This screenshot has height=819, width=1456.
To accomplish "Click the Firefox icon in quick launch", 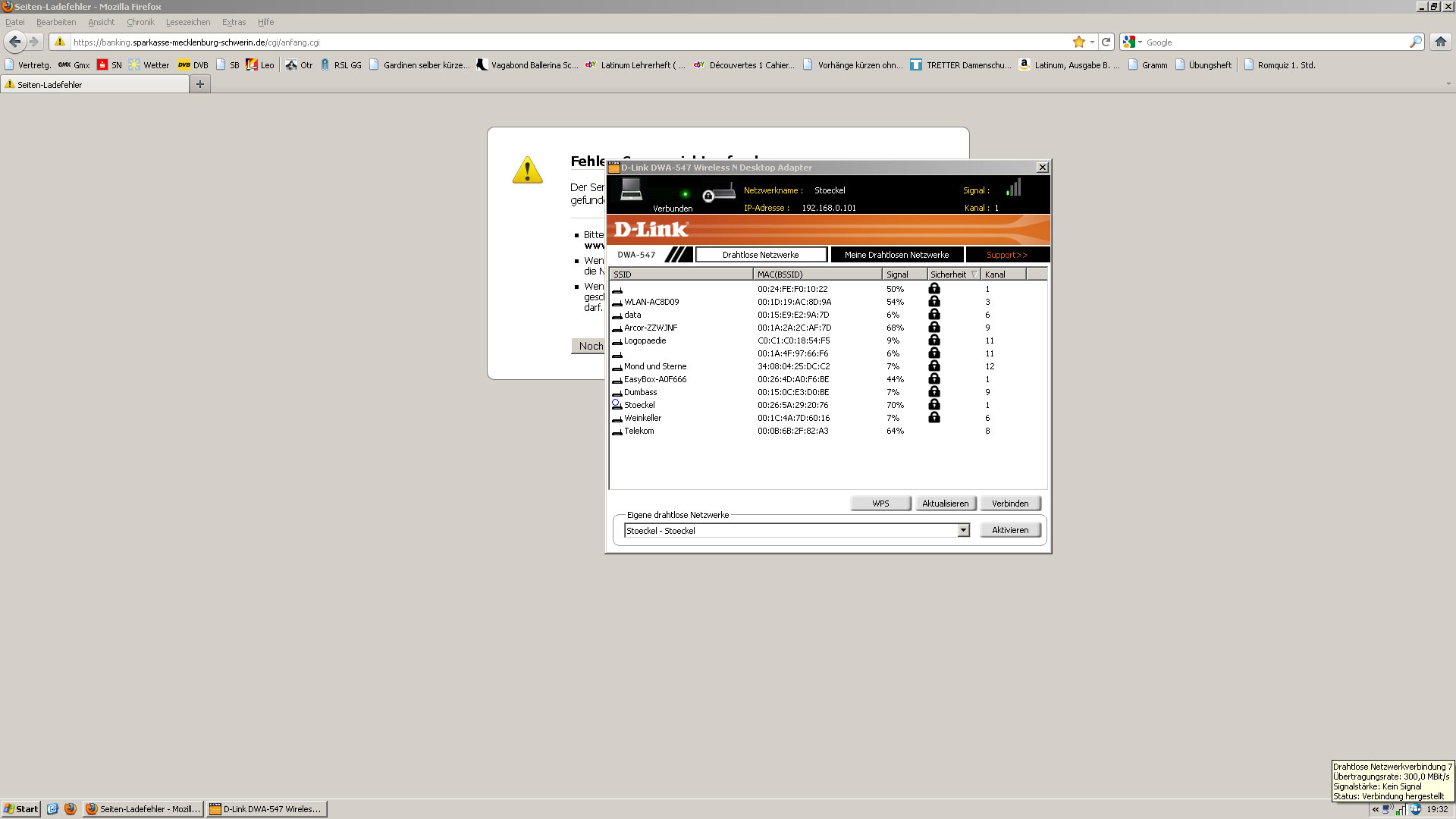I will 71,809.
